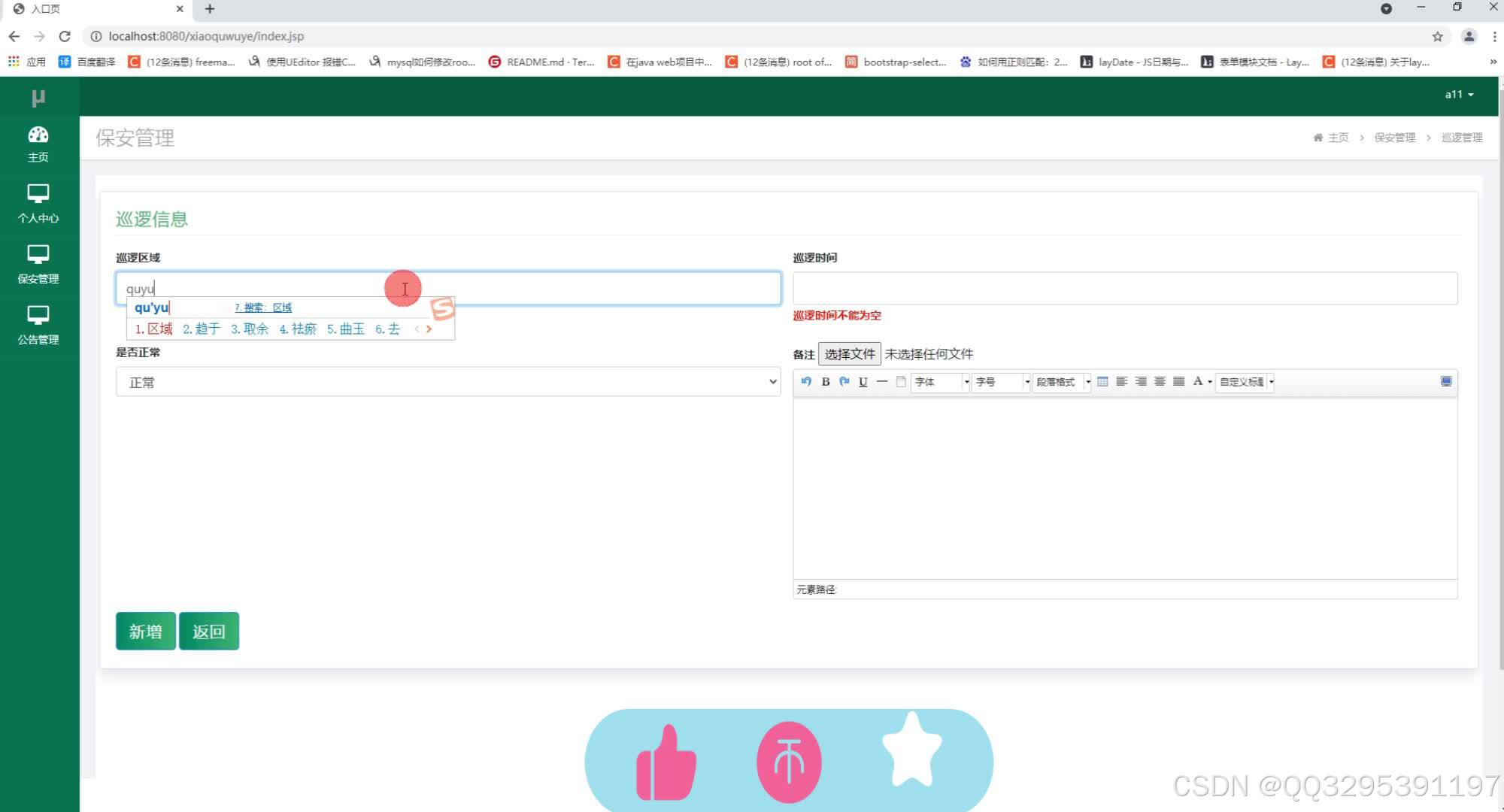
Task: Select IME candidate 4. 祛瘀
Action: click(298, 329)
